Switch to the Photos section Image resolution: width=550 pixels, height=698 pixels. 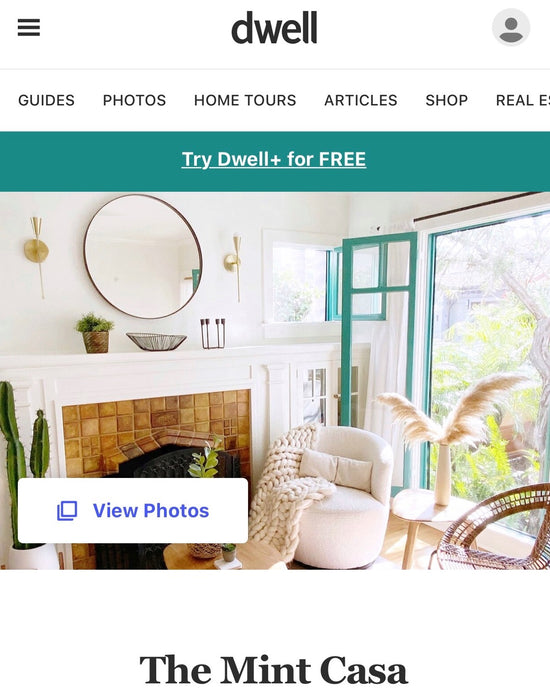(x=134, y=100)
